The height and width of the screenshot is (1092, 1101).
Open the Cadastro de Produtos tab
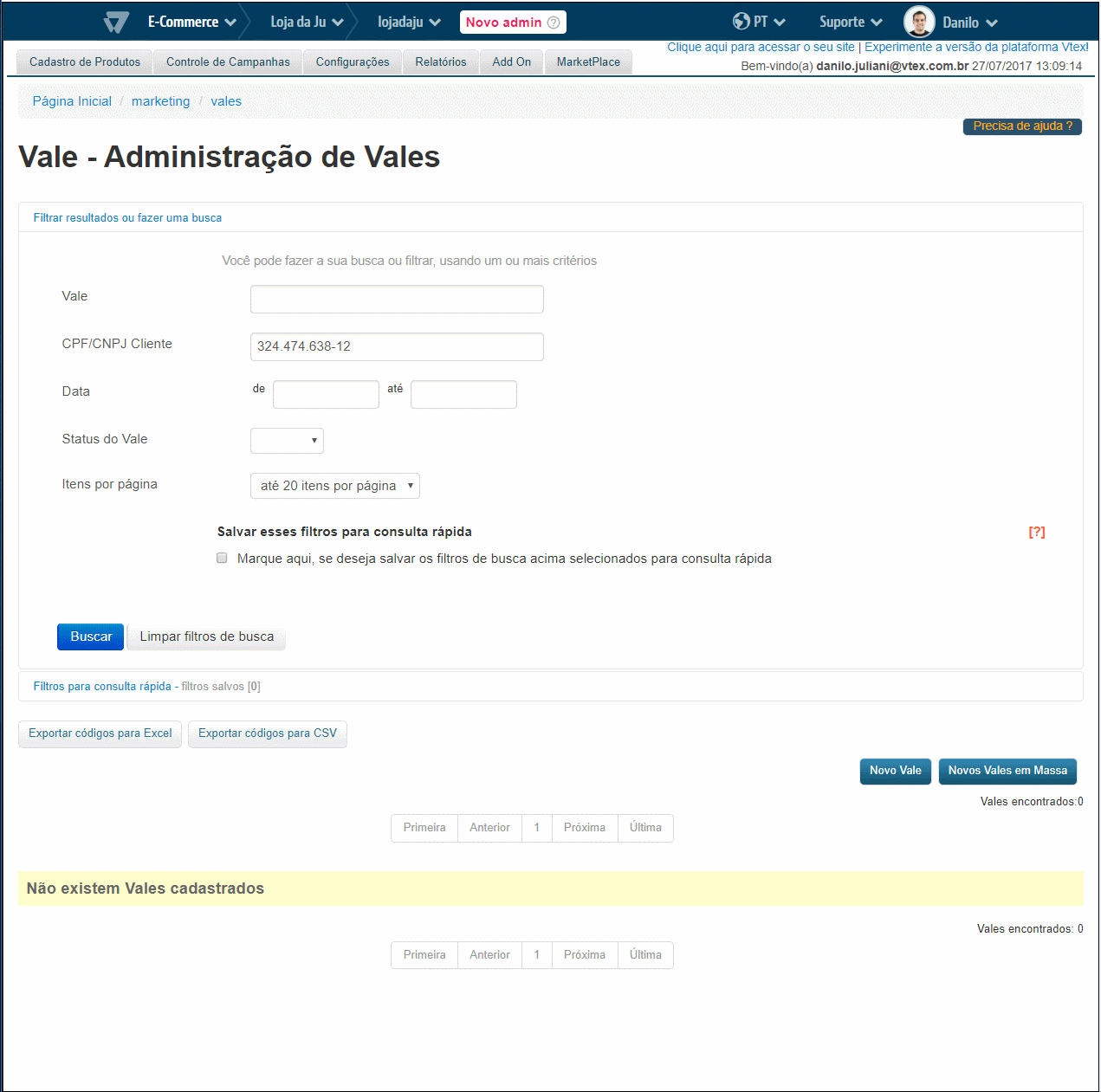(x=85, y=62)
